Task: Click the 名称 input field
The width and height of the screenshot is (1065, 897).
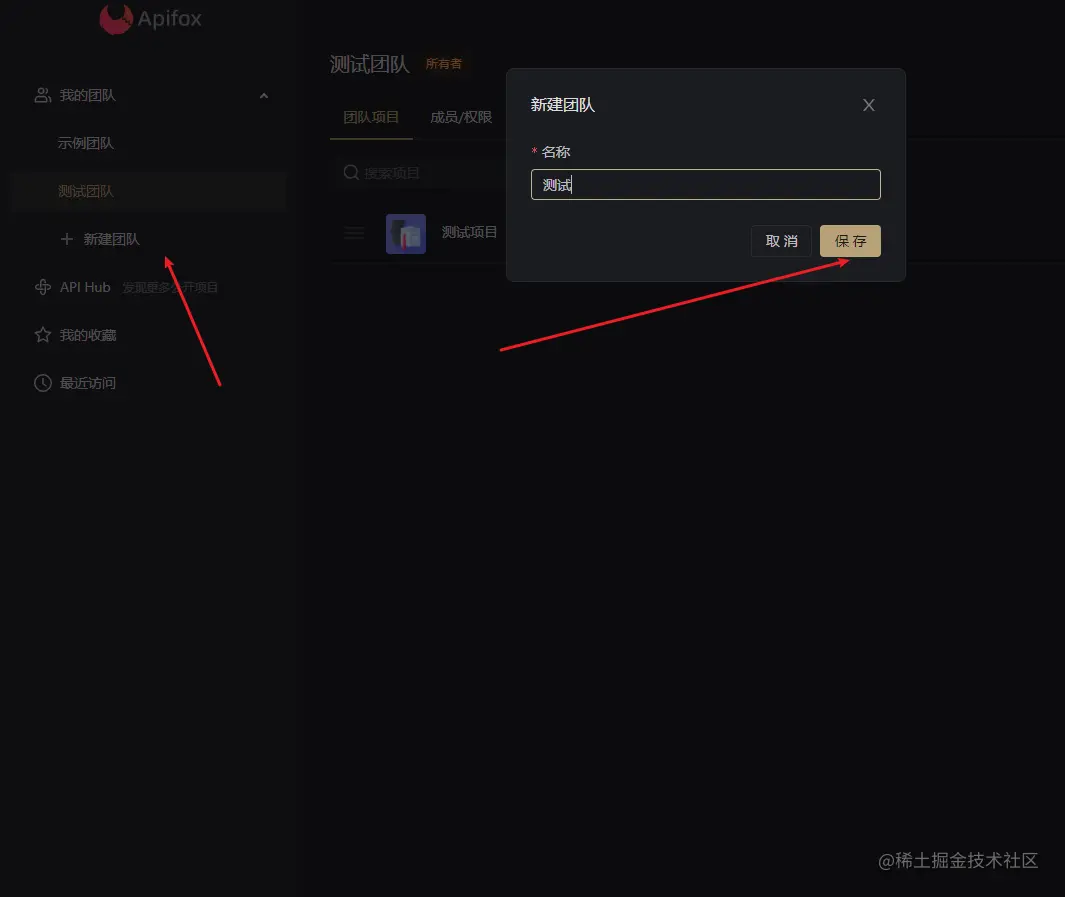Action: tap(706, 185)
